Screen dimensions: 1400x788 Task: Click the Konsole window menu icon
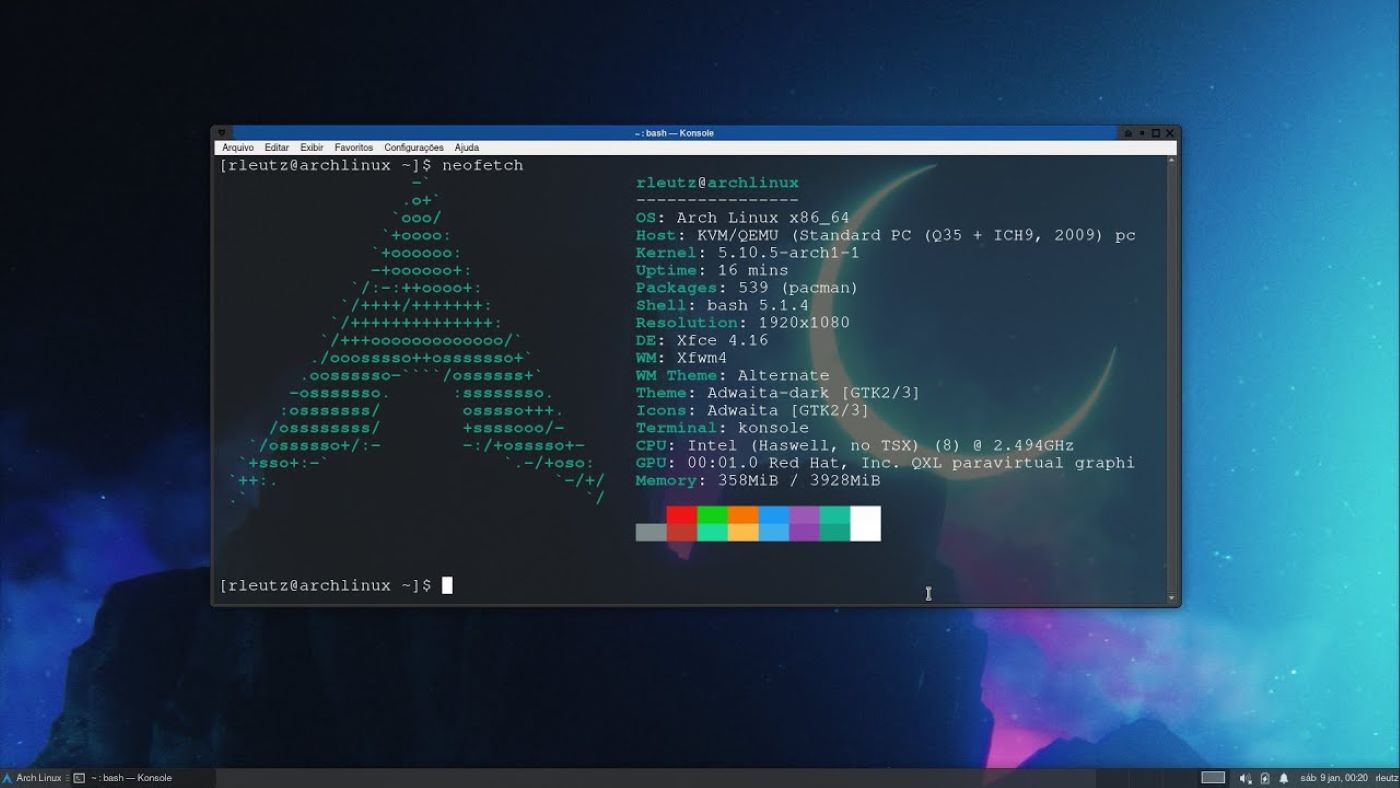(219, 132)
